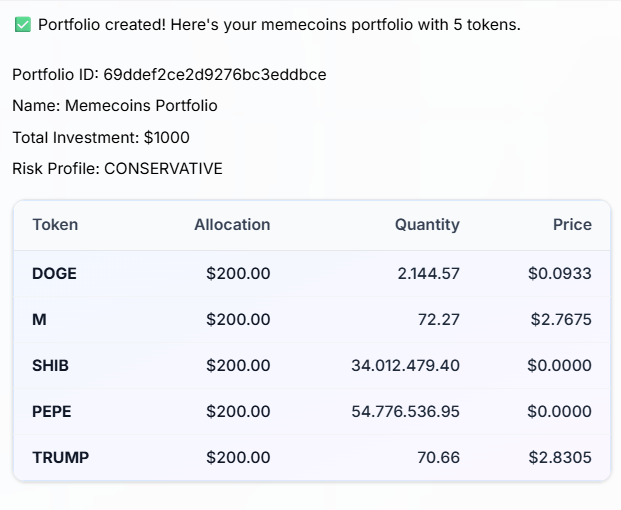Click M price $2.7675
The image size is (621, 510).
pos(561,320)
